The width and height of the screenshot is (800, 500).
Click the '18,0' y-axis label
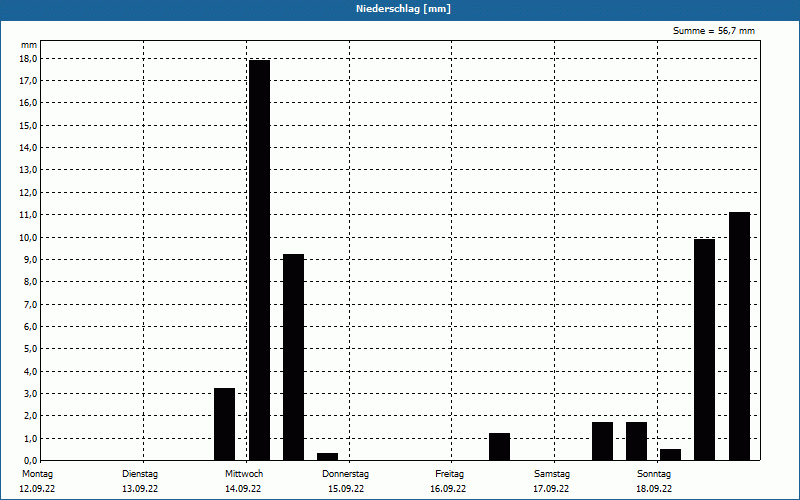29,59
